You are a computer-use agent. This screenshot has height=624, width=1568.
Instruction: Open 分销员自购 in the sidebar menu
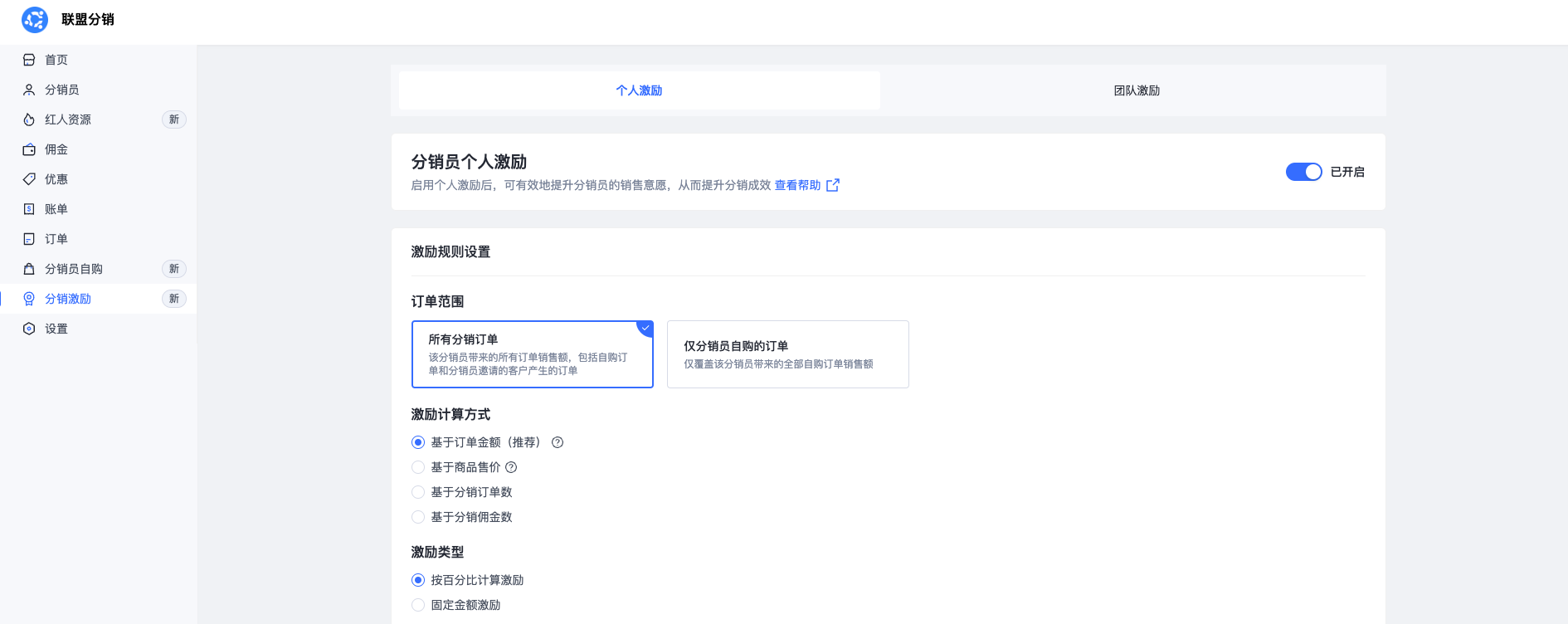[x=99, y=269]
